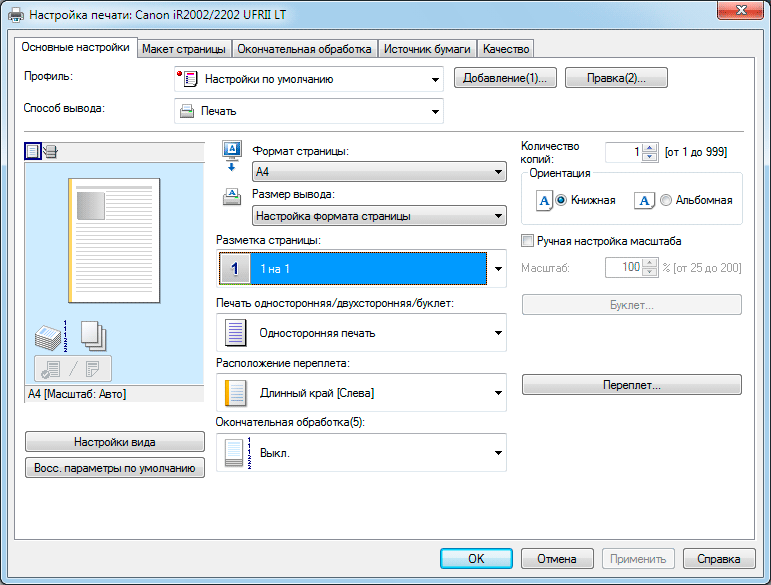Click the binding location long-edge icon
Viewport: 771px width, 585px height.
[236, 393]
